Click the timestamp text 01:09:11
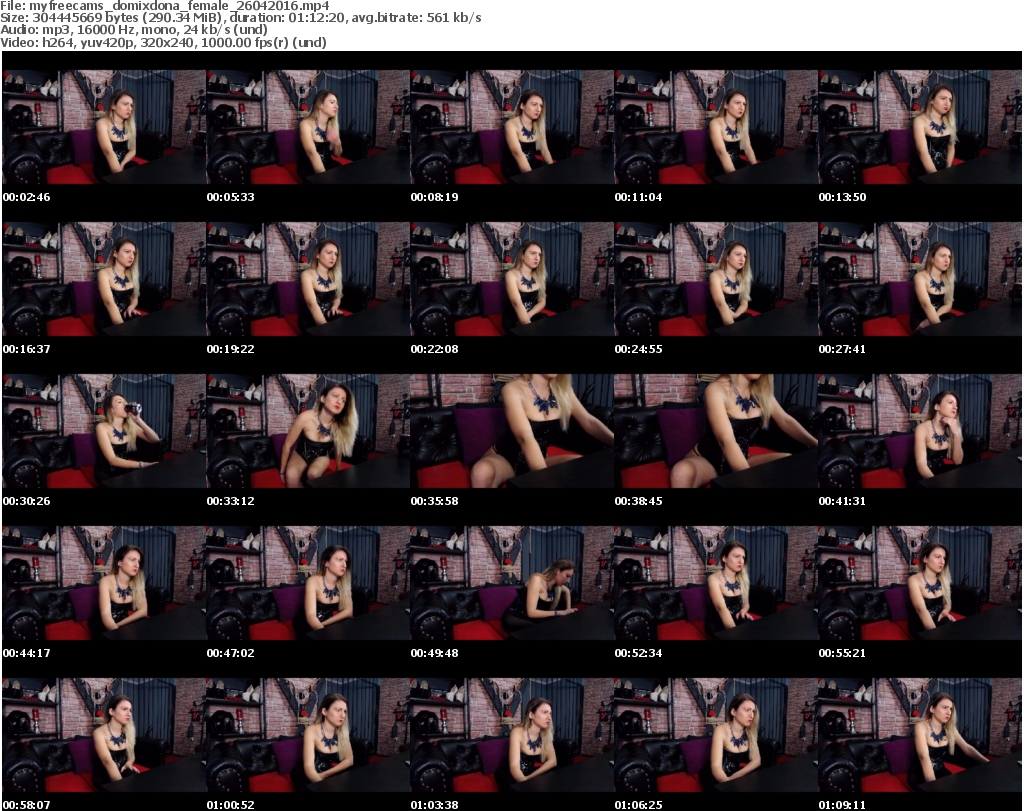Viewport: 1024px width, 811px height. (x=842, y=805)
